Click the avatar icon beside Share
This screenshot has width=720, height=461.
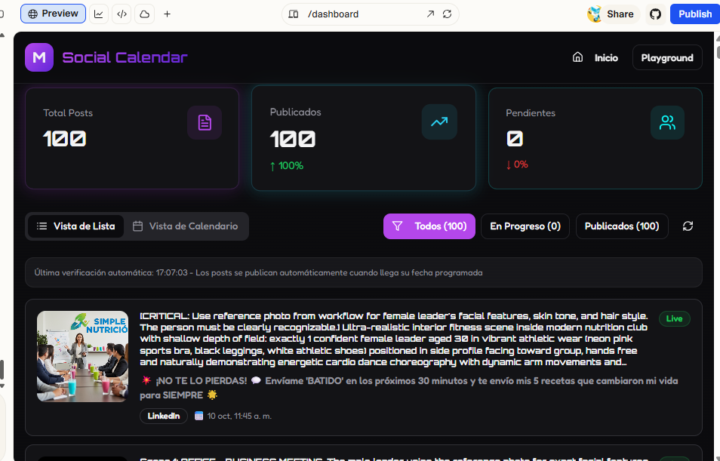[x=594, y=14]
